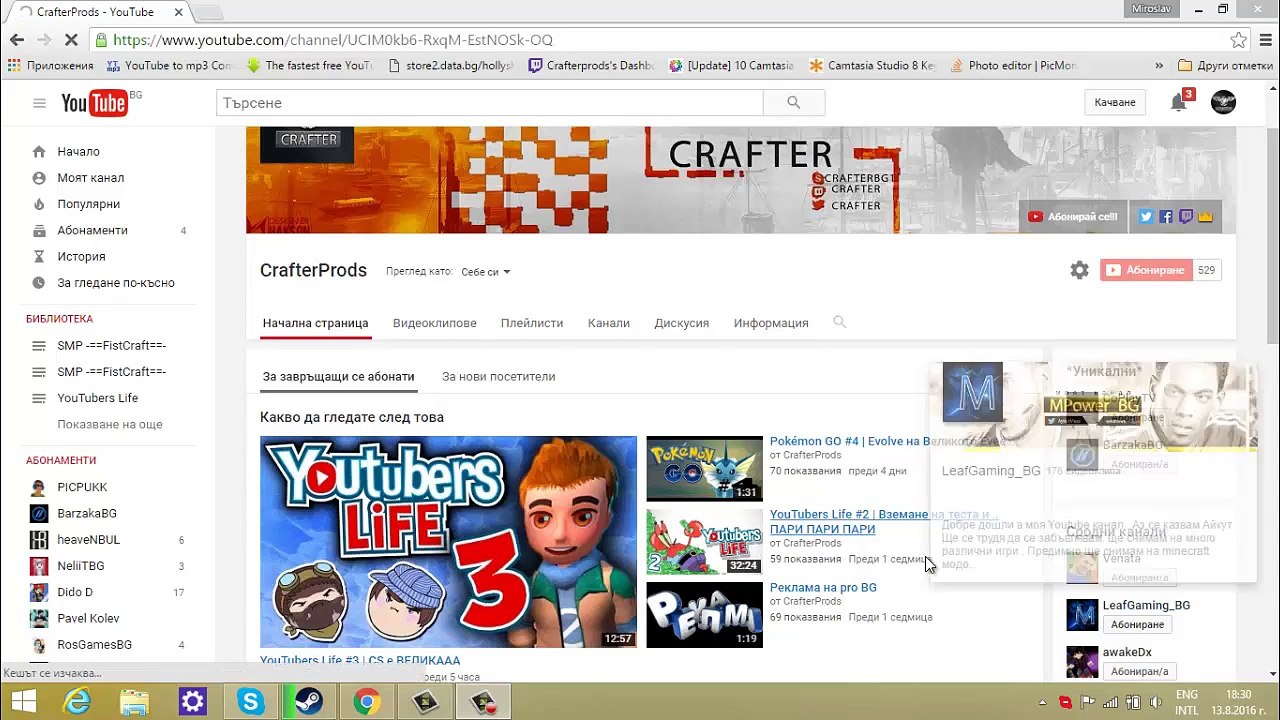
Task: Click the channel search magnifier icon
Action: pos(840,322)
